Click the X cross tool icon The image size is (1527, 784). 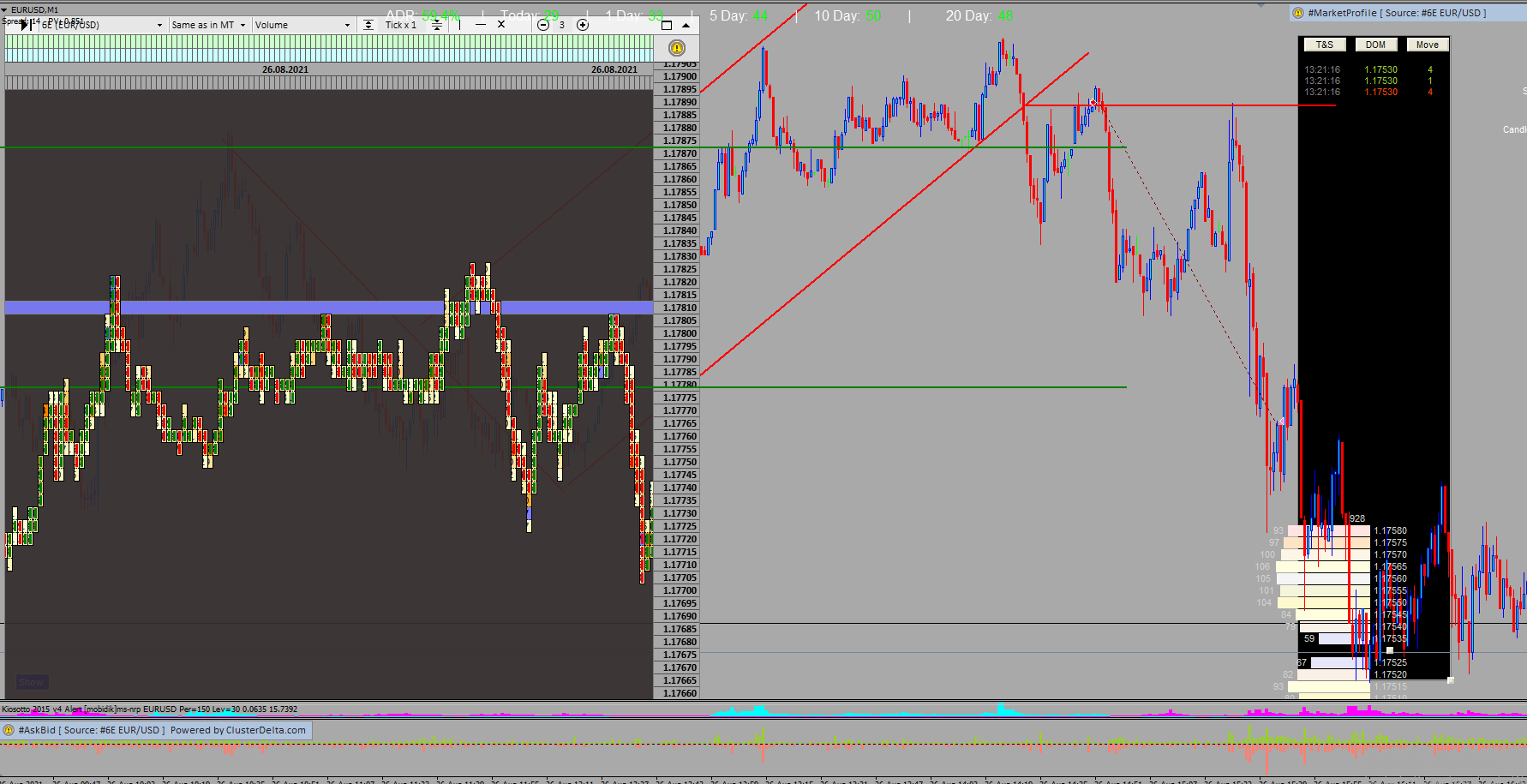501,25
